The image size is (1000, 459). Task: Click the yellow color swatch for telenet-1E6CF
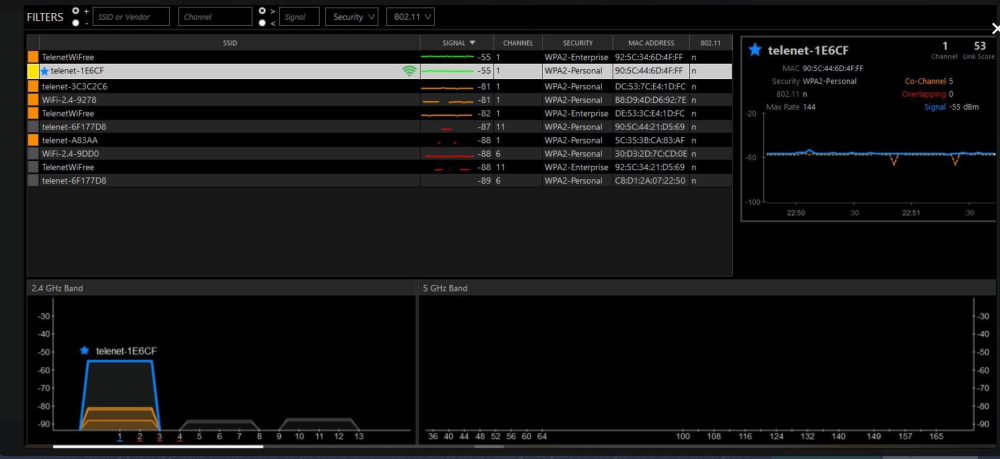[33, 71]
